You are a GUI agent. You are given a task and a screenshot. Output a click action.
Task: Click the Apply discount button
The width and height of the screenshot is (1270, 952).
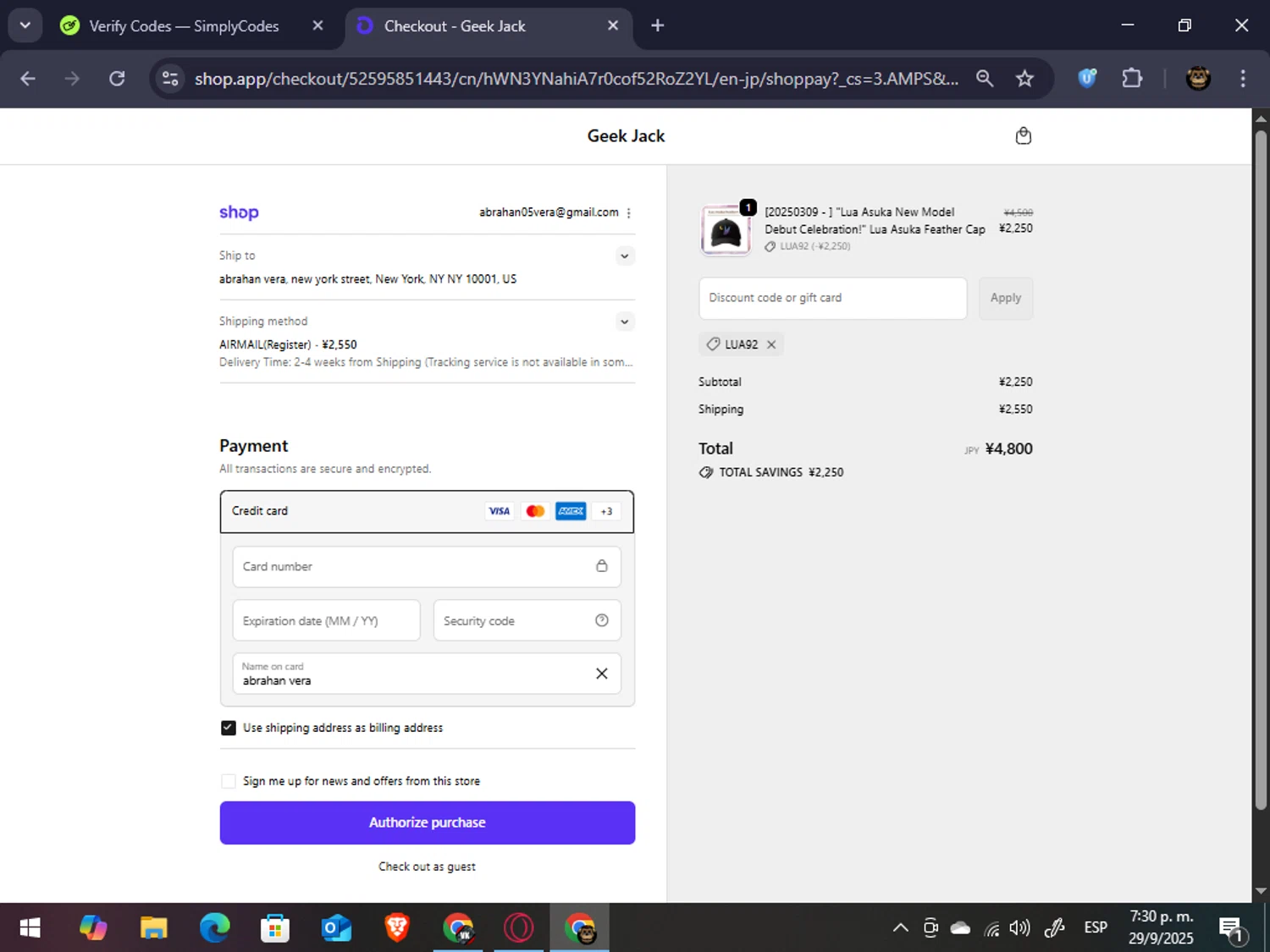[1006, 298]
